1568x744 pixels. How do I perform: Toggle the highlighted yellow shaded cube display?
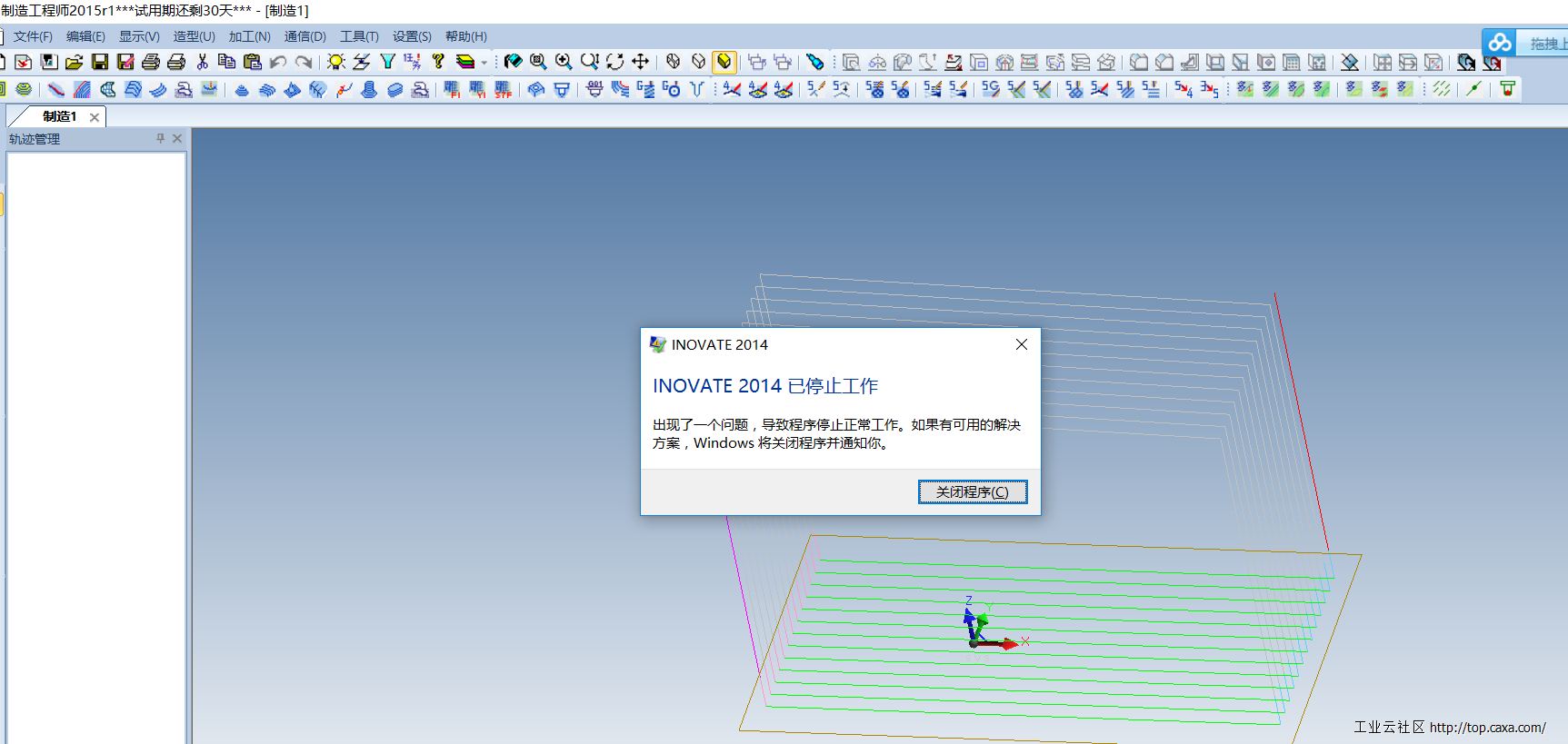[724, 62]
